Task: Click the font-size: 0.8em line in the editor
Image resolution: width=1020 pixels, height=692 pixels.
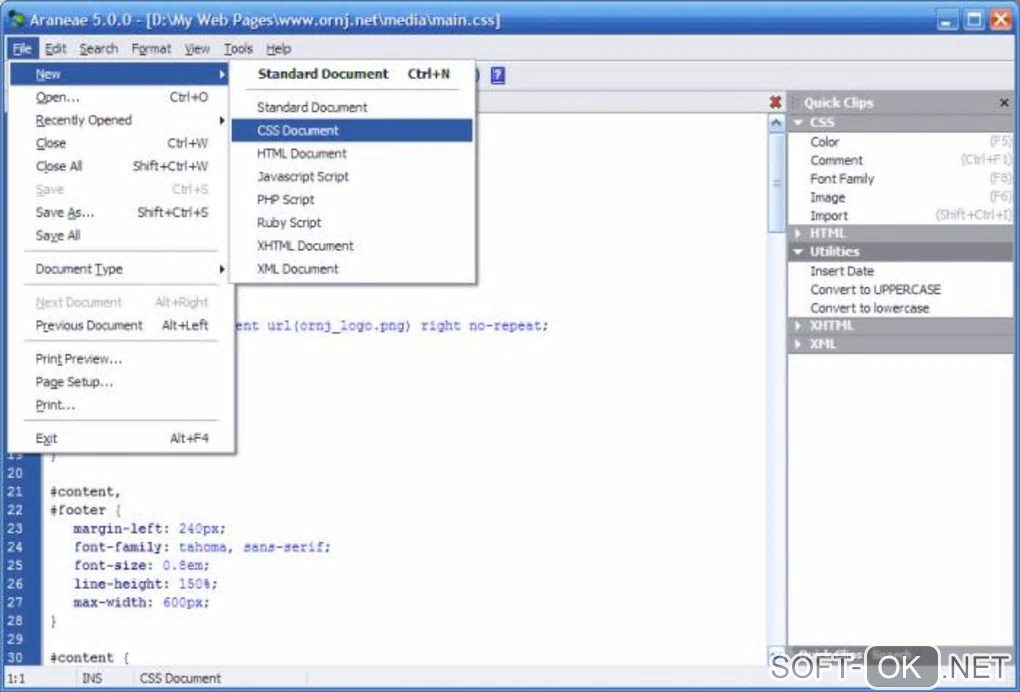Action: pyautogui.click(x=141, y=565)
